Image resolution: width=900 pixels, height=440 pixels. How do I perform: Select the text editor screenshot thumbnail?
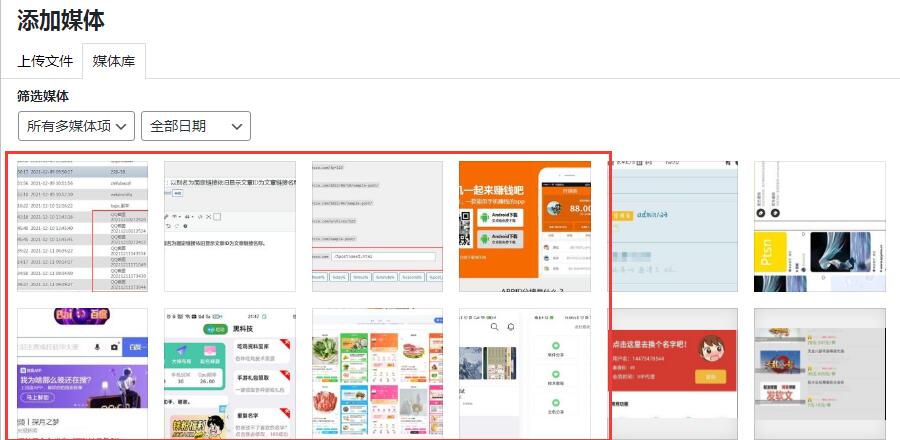[230, 227]
